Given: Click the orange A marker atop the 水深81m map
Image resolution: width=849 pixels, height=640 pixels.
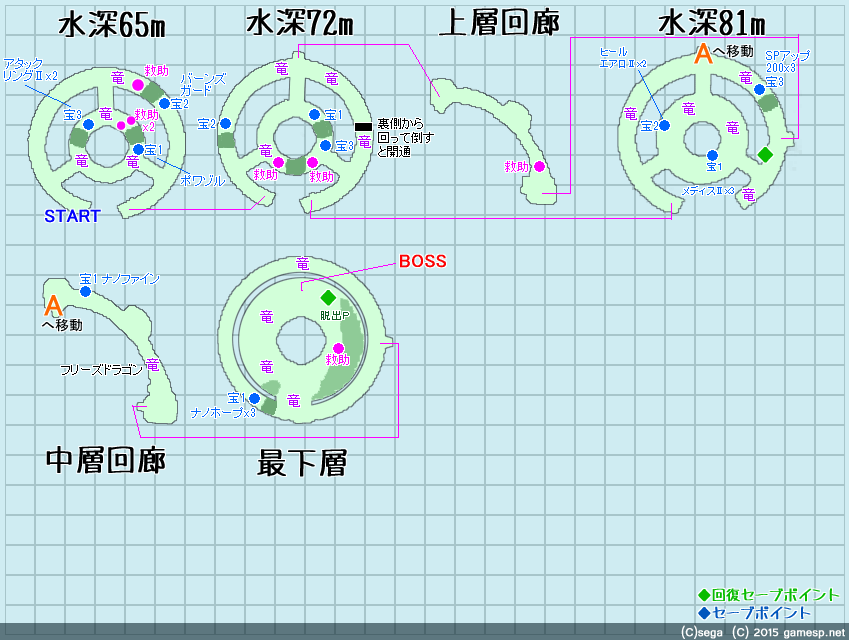Looking at the screenshot, I should click(x=703, y=54).
